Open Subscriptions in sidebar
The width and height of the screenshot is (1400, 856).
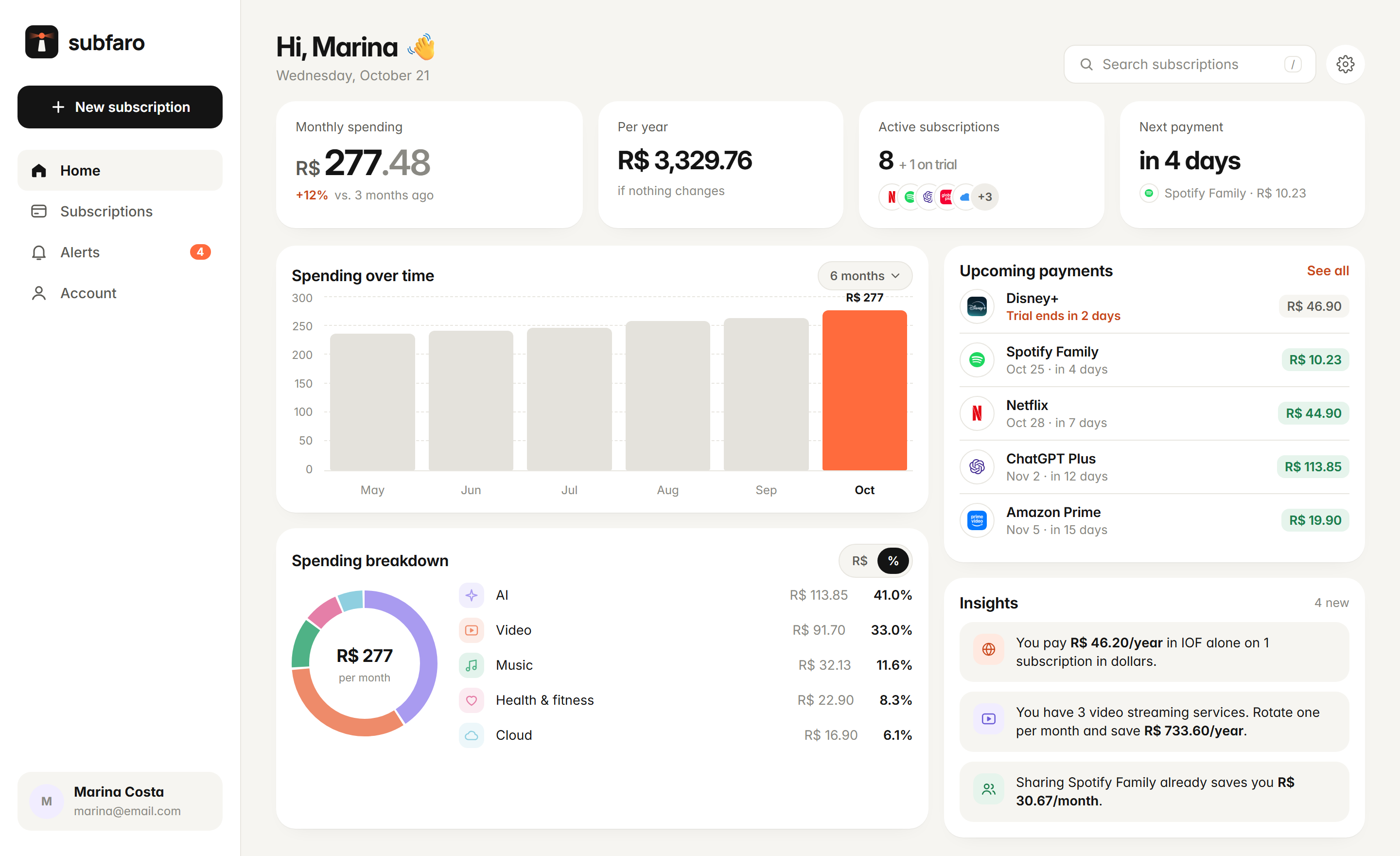(120, 212)
